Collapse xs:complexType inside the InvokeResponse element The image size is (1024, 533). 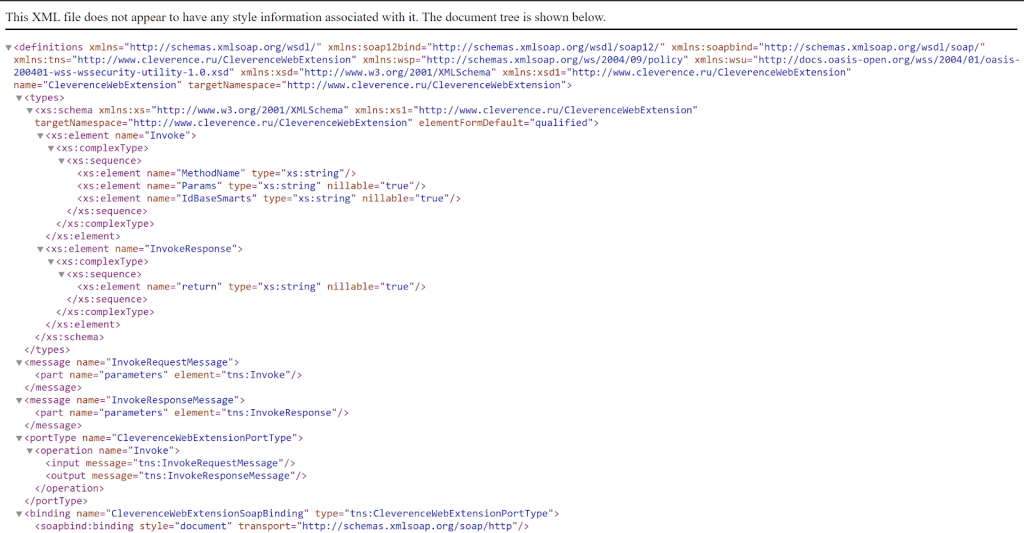point(50,262)
